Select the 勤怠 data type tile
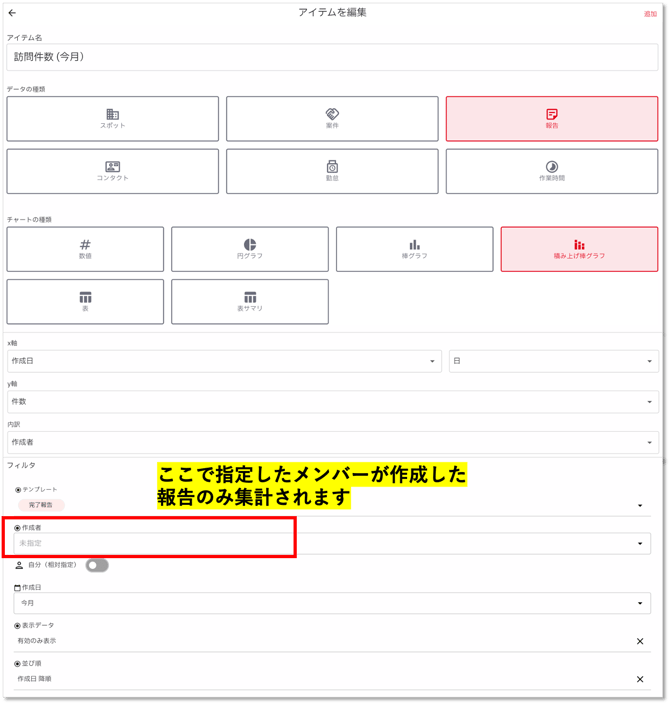Screen dimensions: 670x704 [332, 171]
